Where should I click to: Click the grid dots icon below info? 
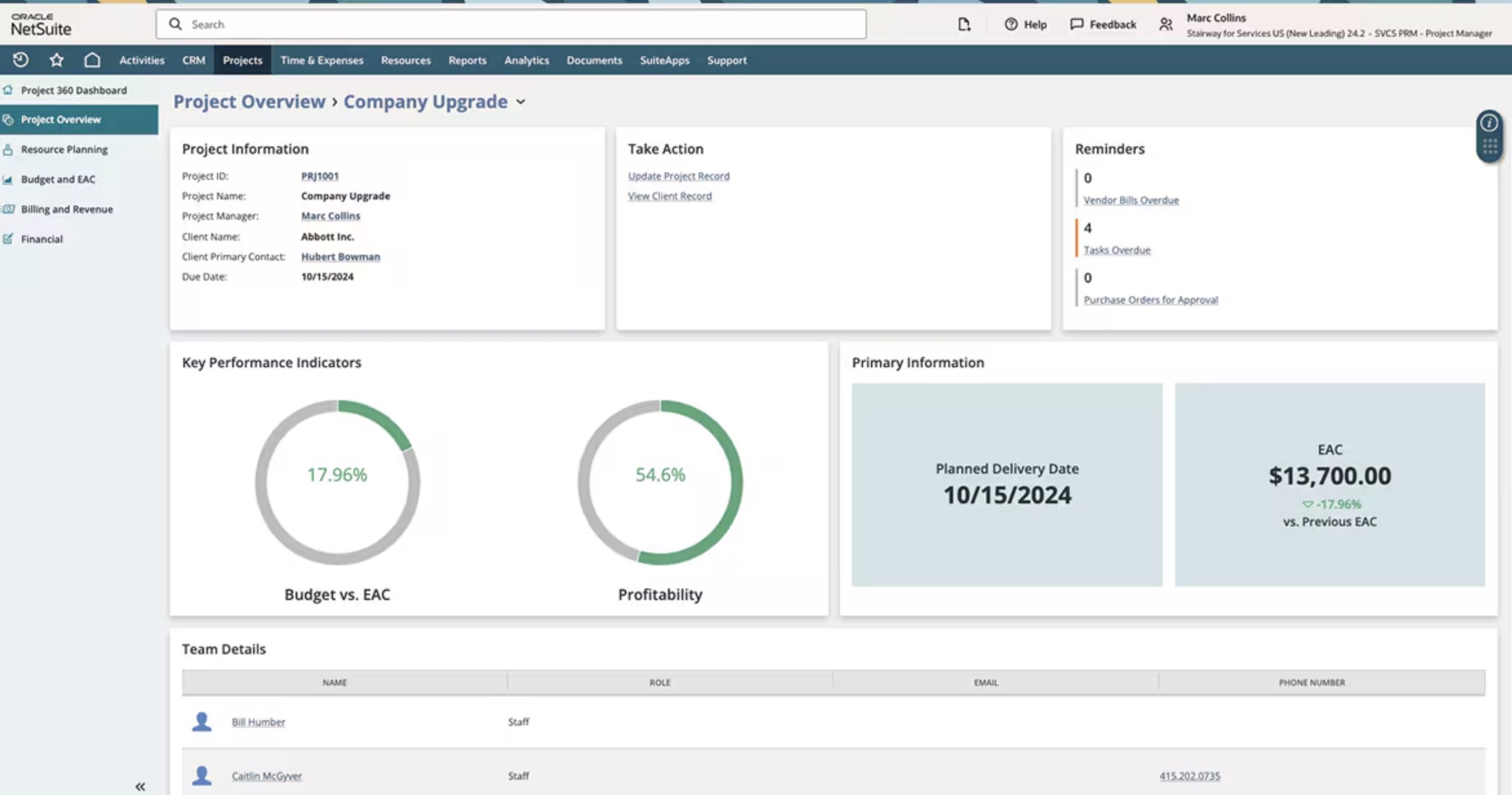pos(1489,148)
